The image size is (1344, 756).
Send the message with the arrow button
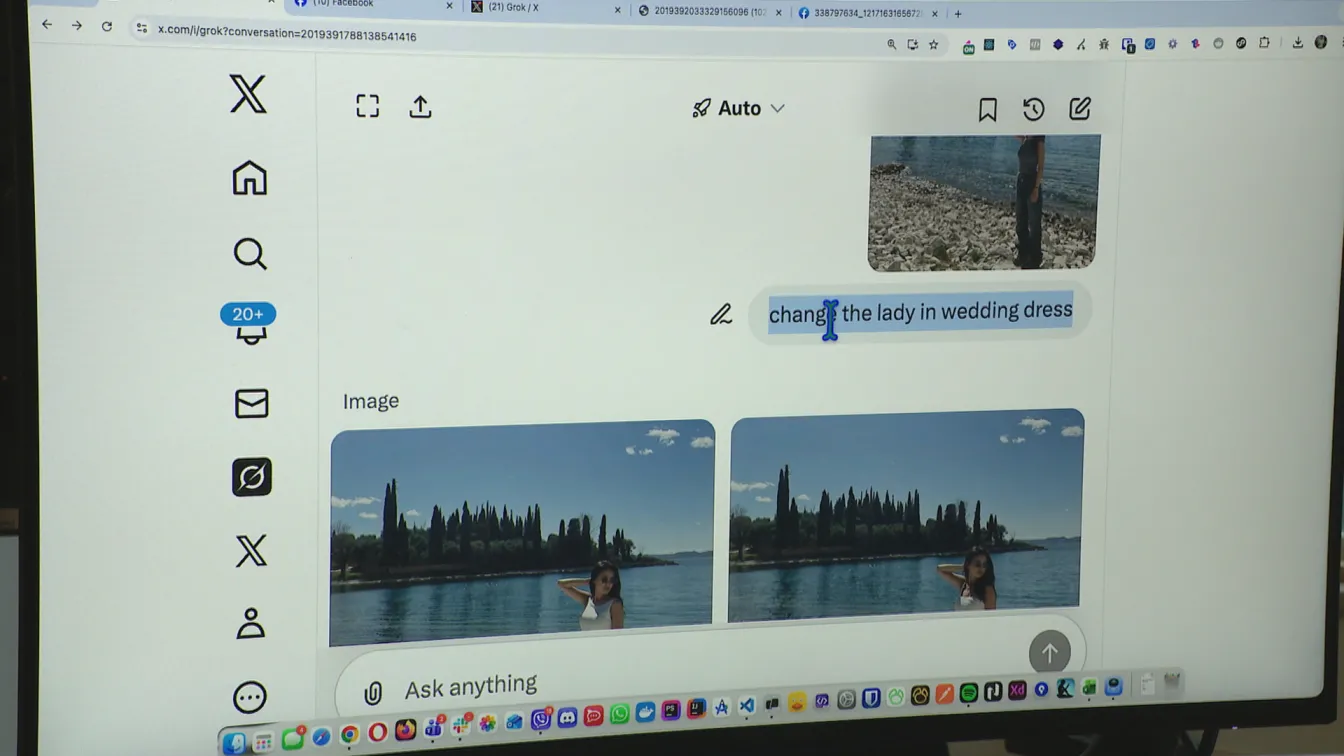point(1050,654)
